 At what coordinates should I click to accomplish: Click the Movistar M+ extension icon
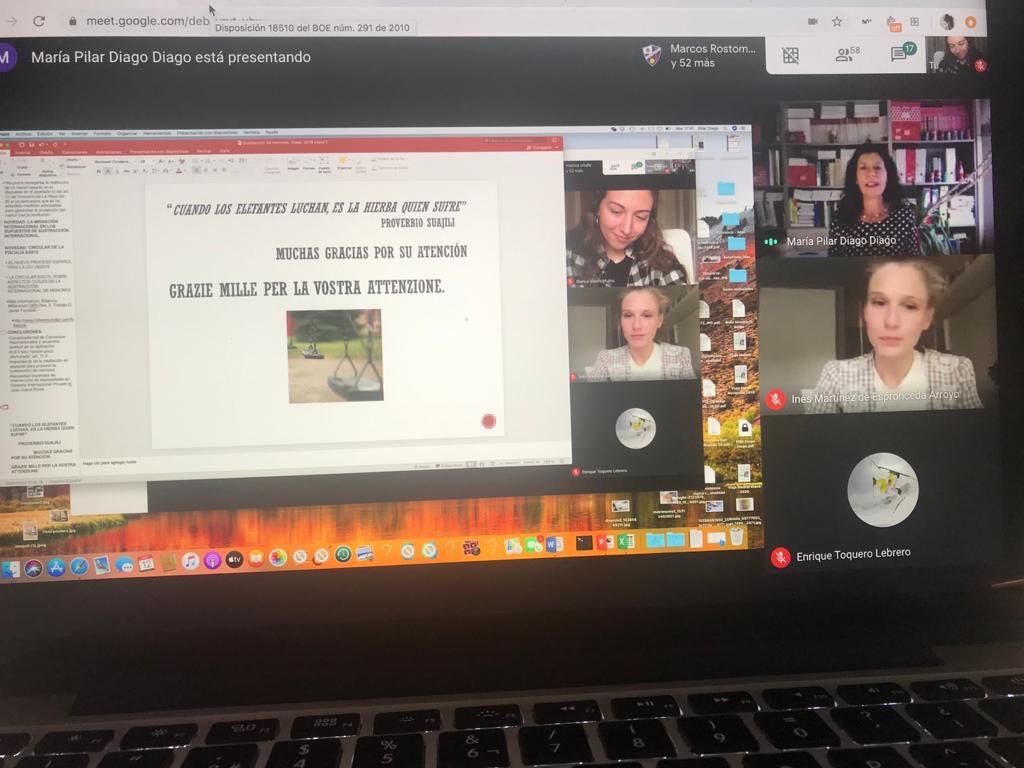click(866, 22)
